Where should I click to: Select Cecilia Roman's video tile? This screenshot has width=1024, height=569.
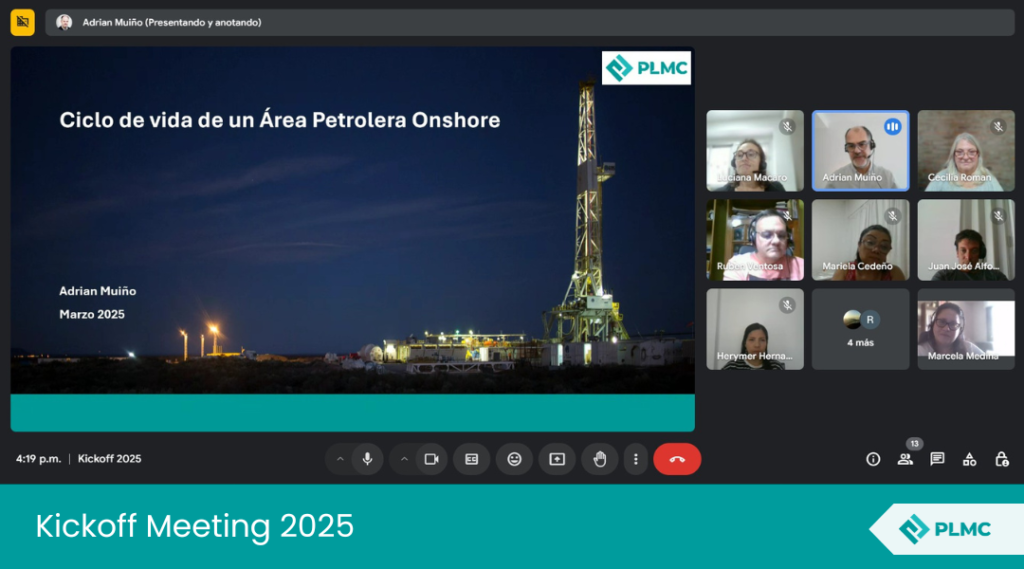(x=965, y=150)
